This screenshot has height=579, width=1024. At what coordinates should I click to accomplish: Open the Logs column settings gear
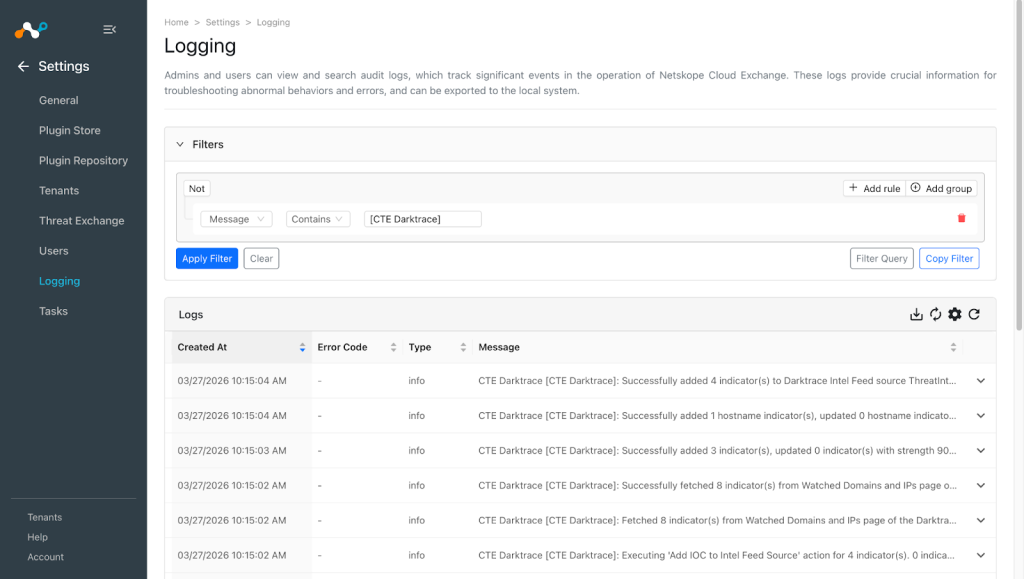pos(955,315)
